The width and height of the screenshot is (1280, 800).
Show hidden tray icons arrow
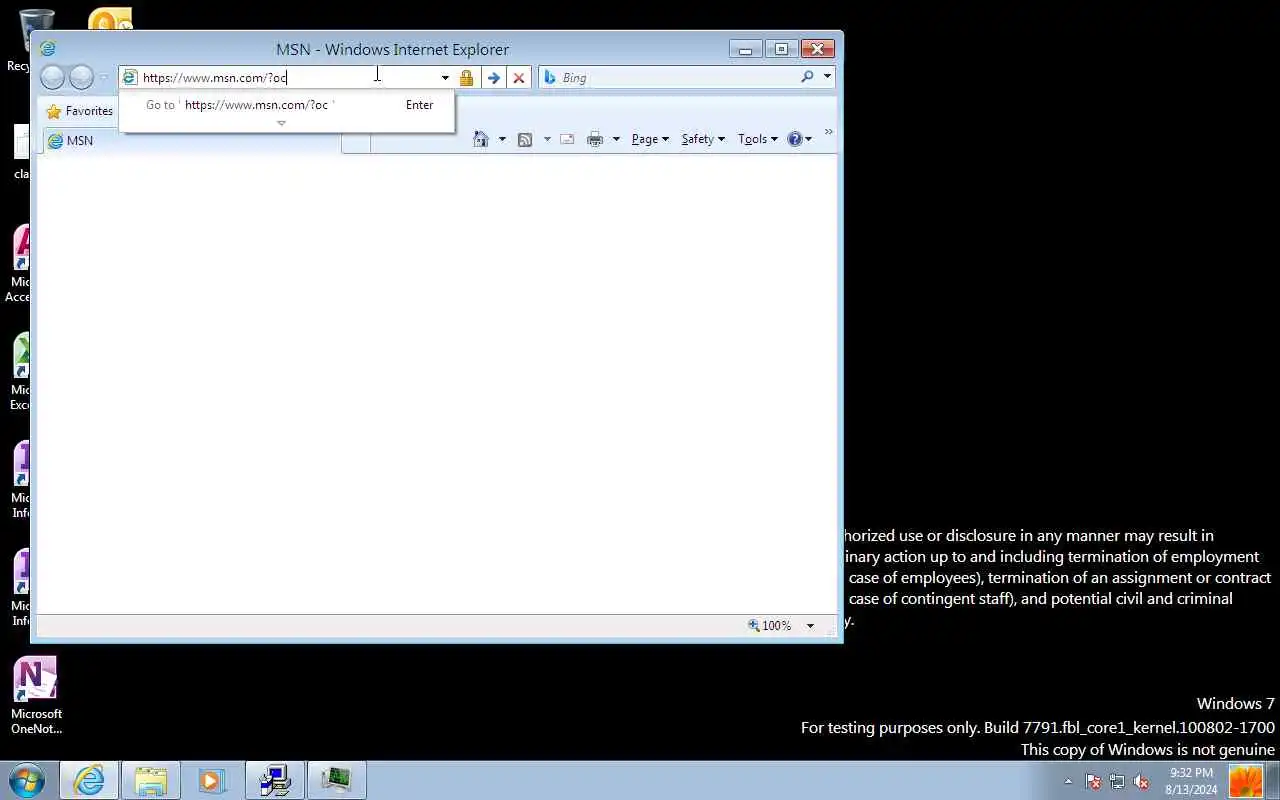point(1068,781)
